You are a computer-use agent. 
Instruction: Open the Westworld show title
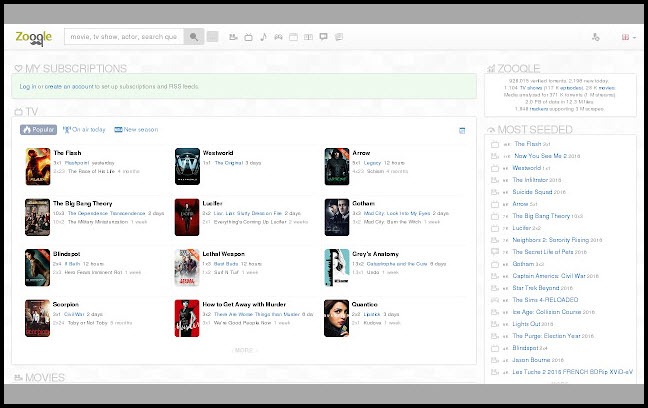pyautogui.click(x=220, y=153)
